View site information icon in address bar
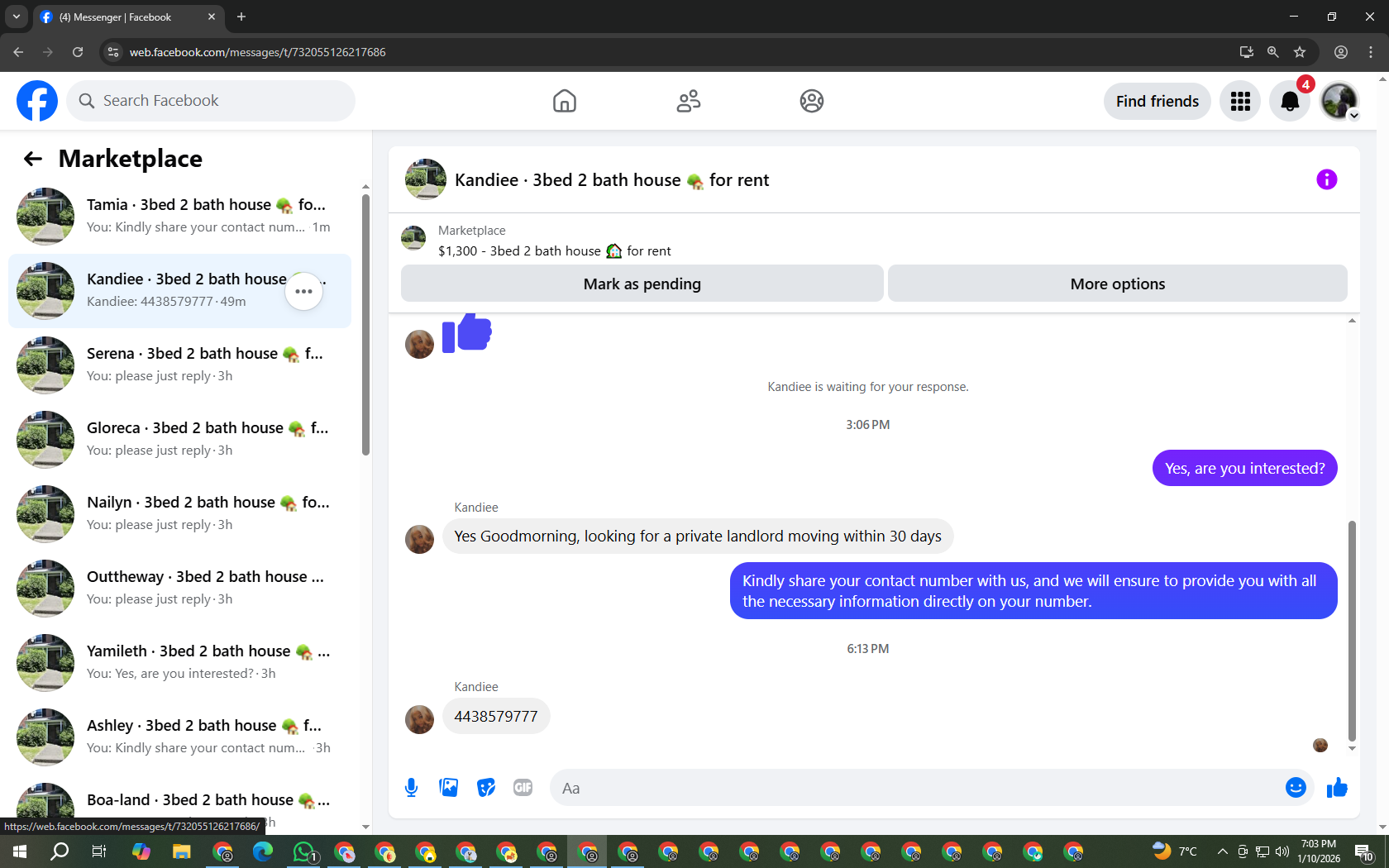The image size is (1389, 868). tap(113, 52)
